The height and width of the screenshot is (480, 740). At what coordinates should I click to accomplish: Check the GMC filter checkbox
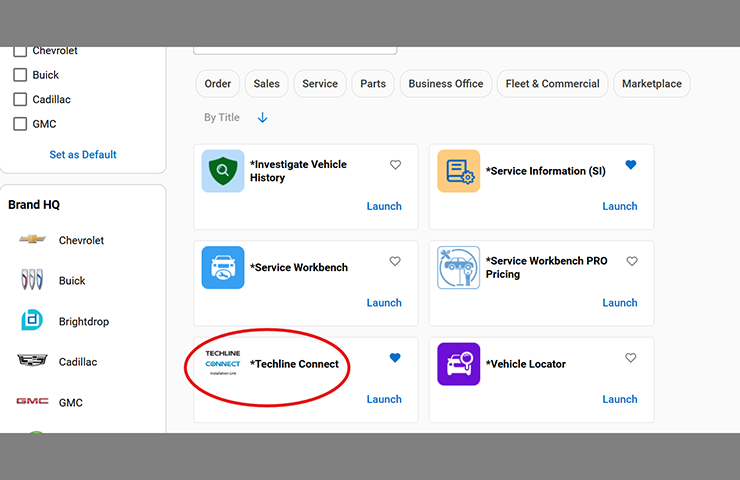(20, 124)
